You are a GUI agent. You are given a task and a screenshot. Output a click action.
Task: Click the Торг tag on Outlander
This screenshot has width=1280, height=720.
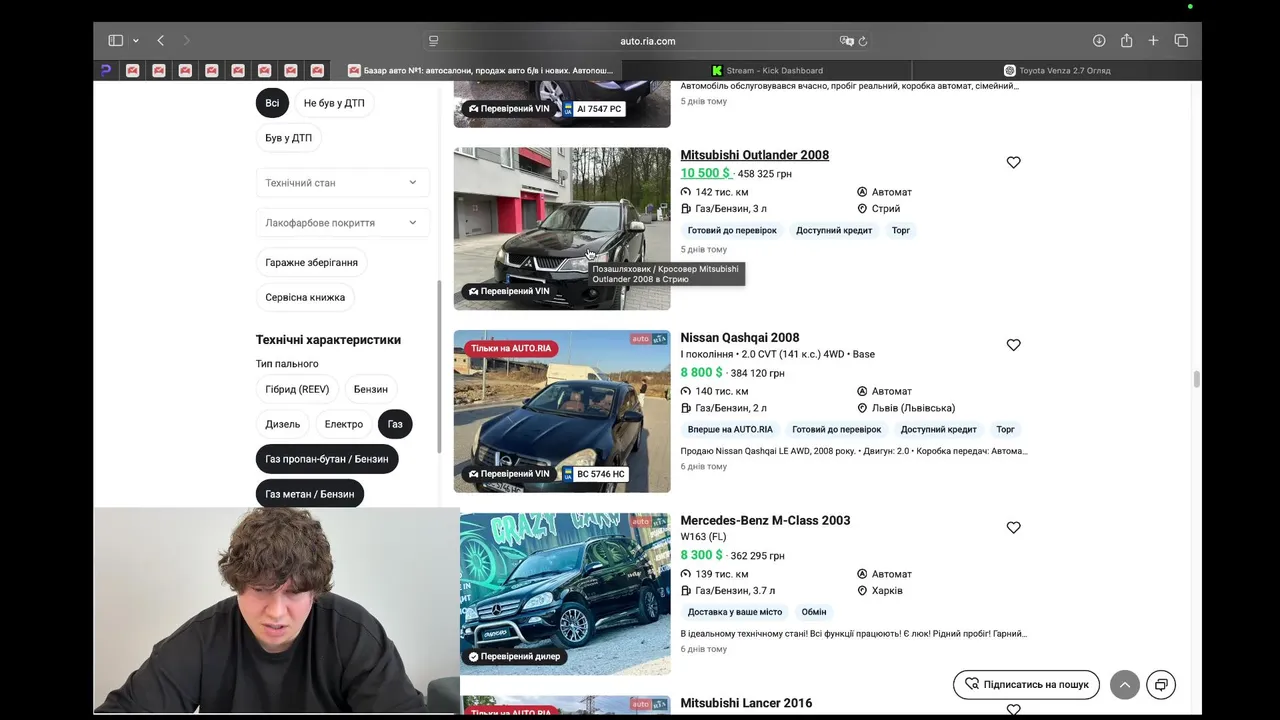point(901,231)
